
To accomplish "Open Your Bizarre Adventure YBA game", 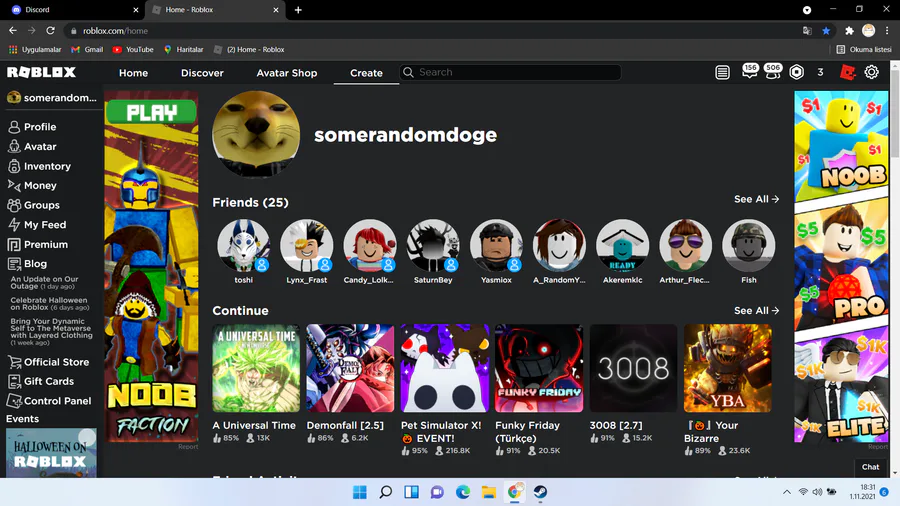I will tap(728, 368).
